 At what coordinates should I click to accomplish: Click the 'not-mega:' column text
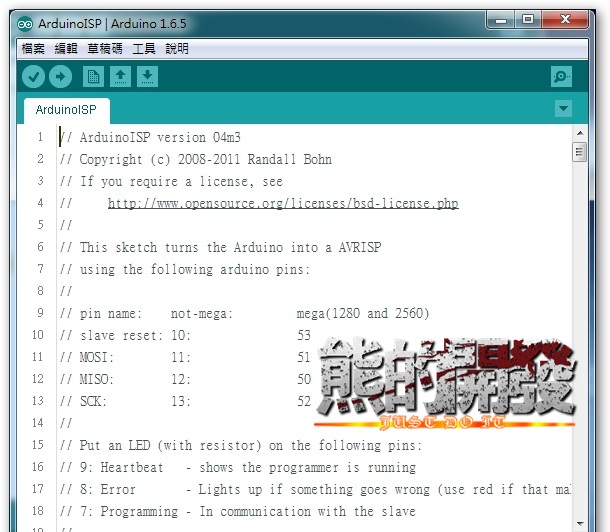click(202, 313)
